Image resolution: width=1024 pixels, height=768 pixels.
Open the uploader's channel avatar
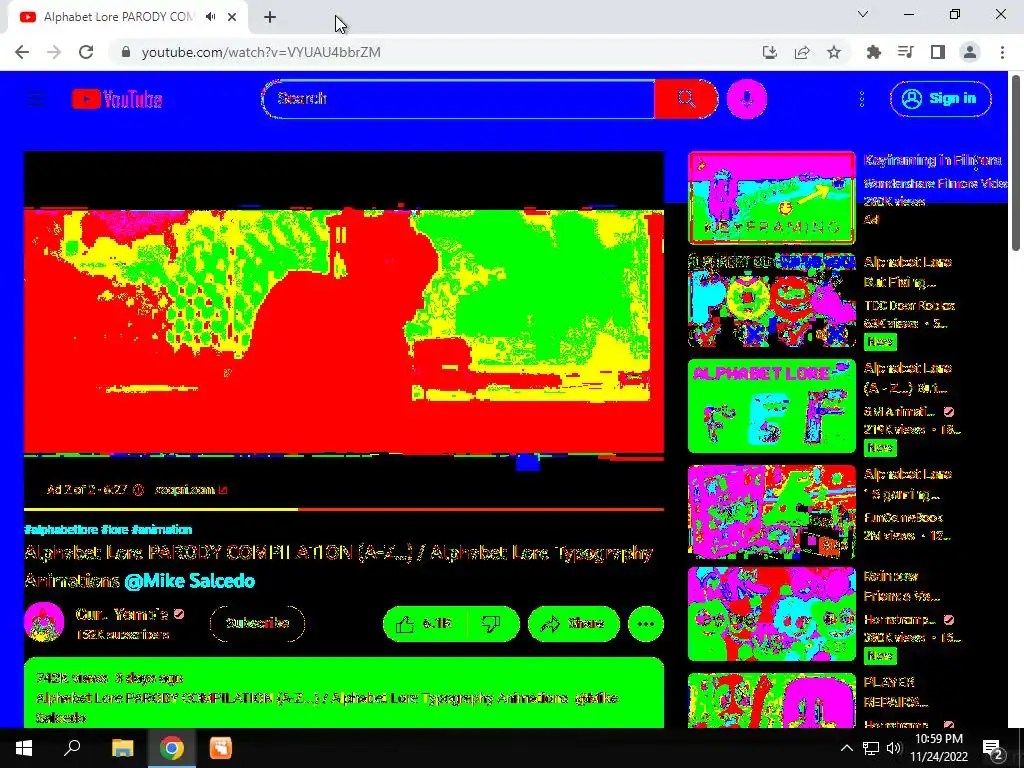click(x=44, y=622)
